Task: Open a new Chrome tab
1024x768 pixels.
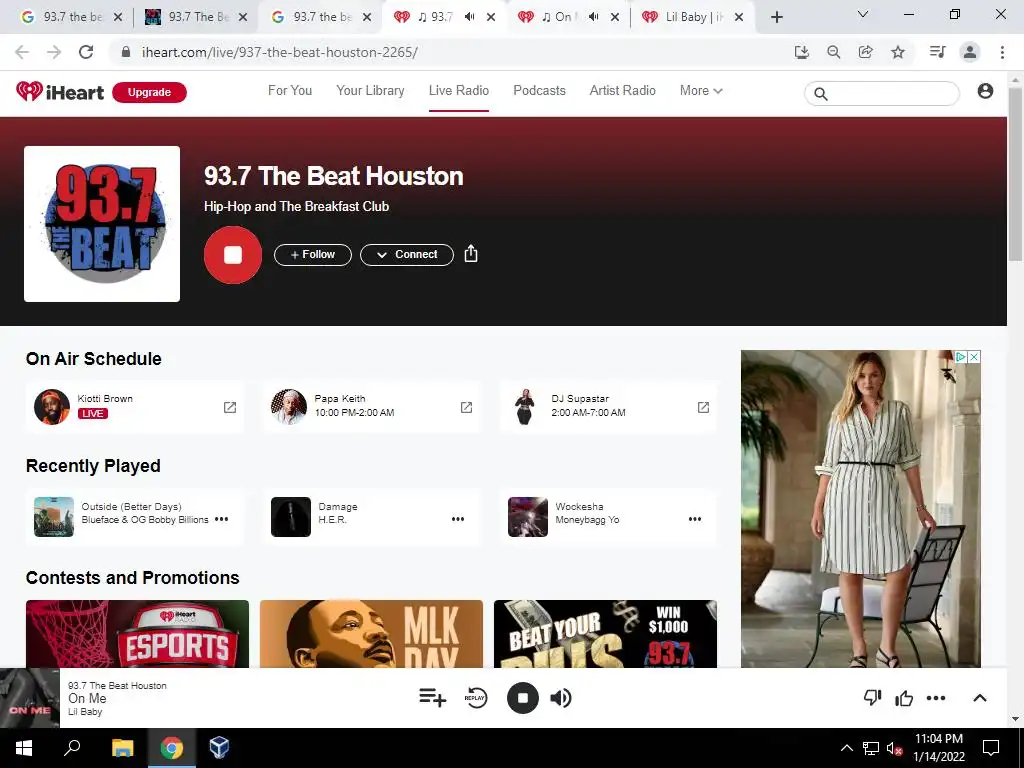Action: (776, 17)
